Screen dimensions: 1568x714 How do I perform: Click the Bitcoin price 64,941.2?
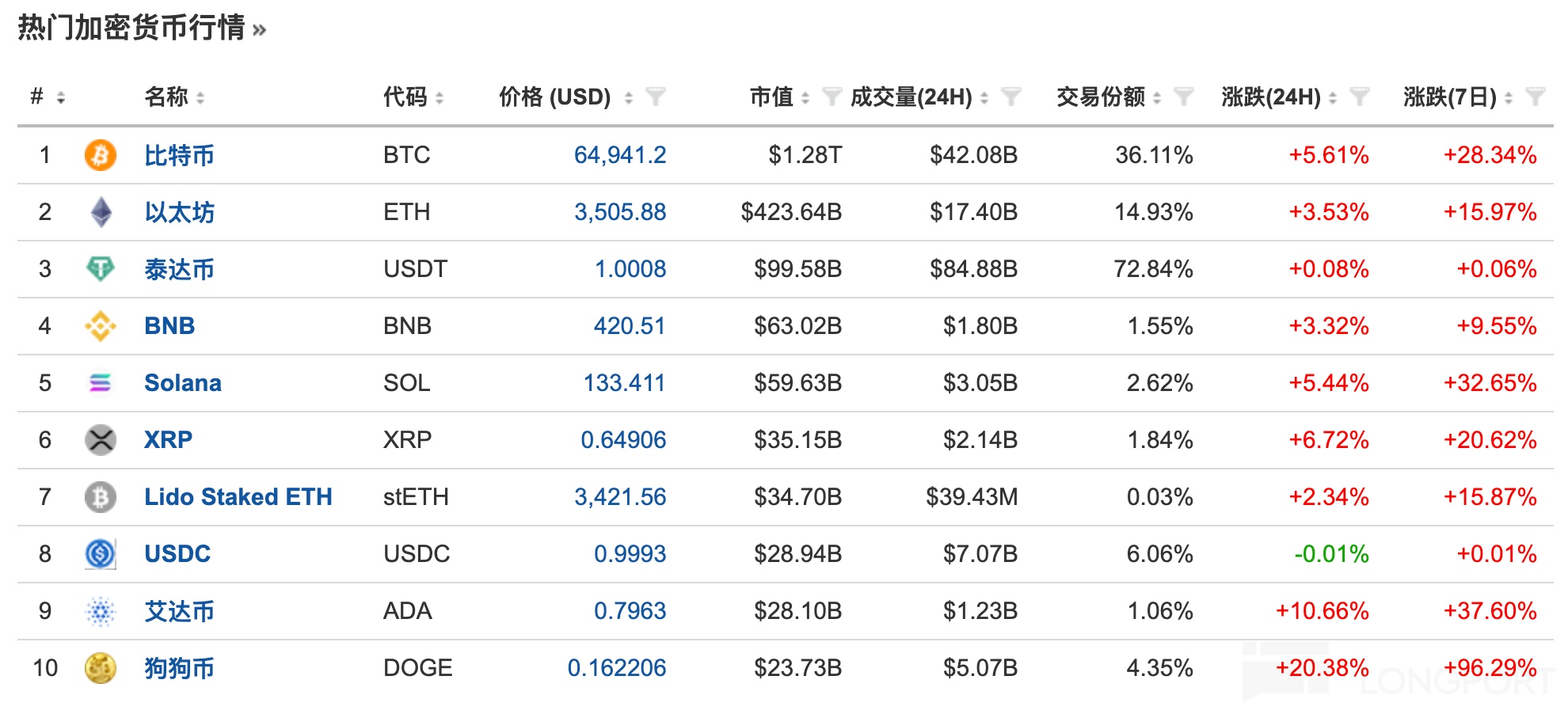[x=619, y=155]
